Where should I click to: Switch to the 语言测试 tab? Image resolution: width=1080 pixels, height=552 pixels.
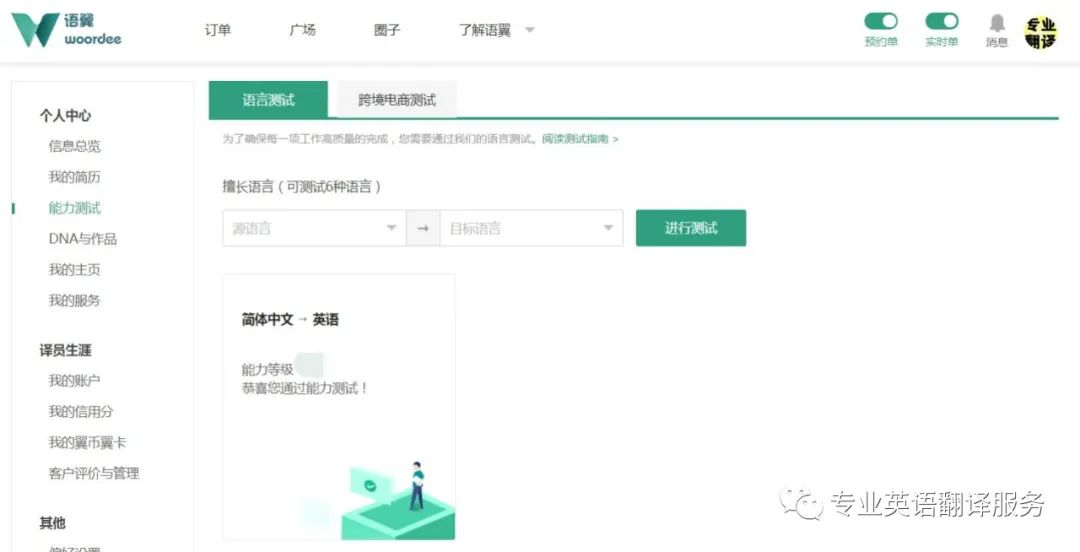[269, 100]
